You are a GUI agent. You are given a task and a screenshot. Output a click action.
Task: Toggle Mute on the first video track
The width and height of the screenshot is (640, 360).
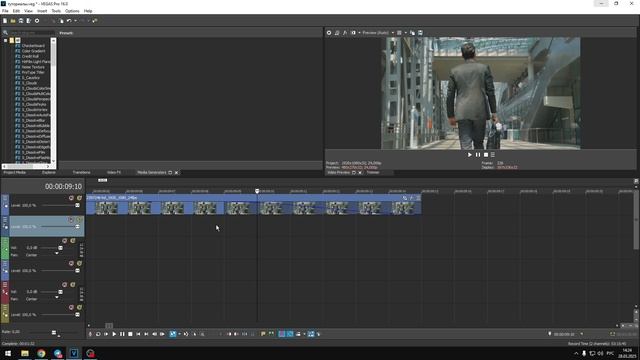(71, 198)
